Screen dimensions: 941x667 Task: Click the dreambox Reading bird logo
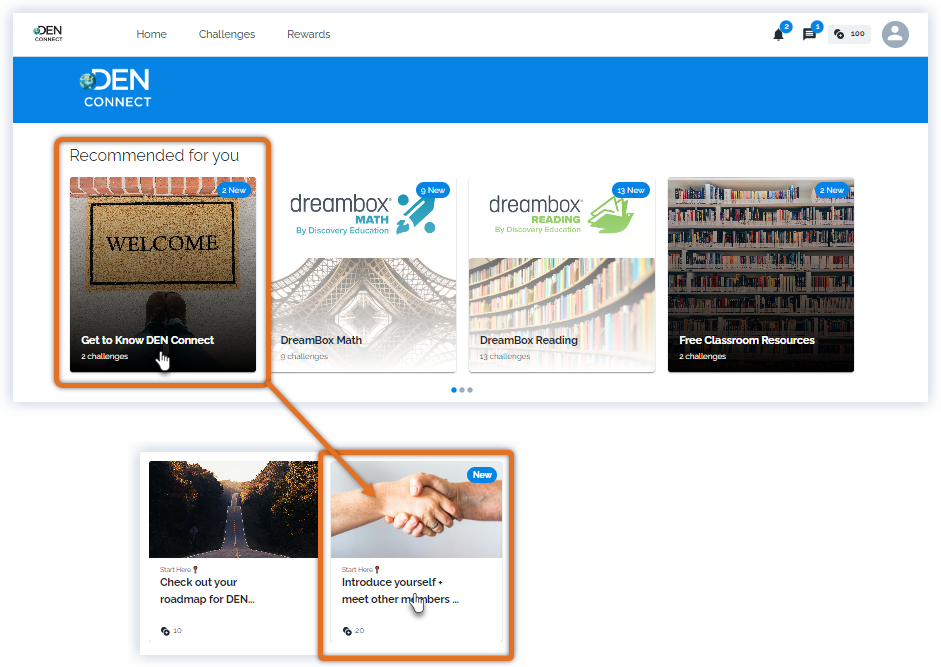tap(610, 215)
